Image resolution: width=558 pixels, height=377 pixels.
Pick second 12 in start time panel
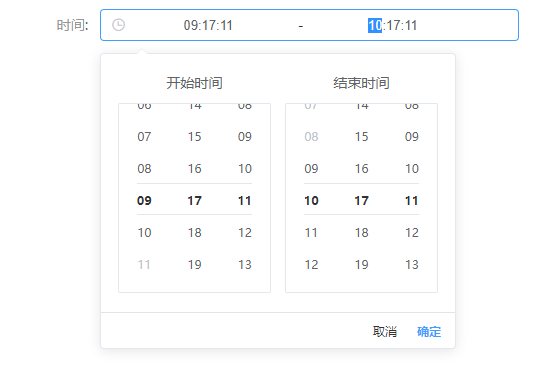(x=245, y=232)
